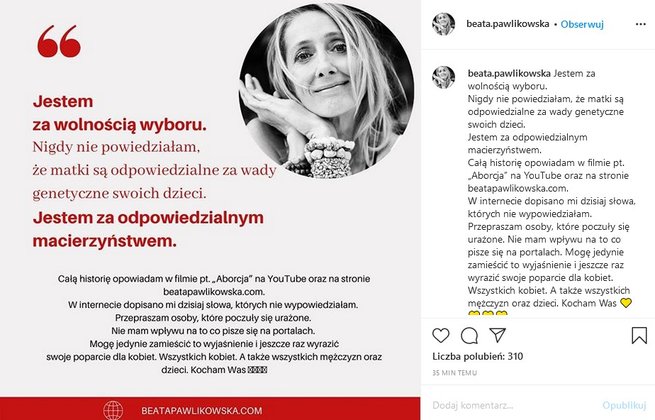Viewport: 655px width, 420px height.
Task: Save post with the bookmark icon
Action: click(x=639, y=335)
